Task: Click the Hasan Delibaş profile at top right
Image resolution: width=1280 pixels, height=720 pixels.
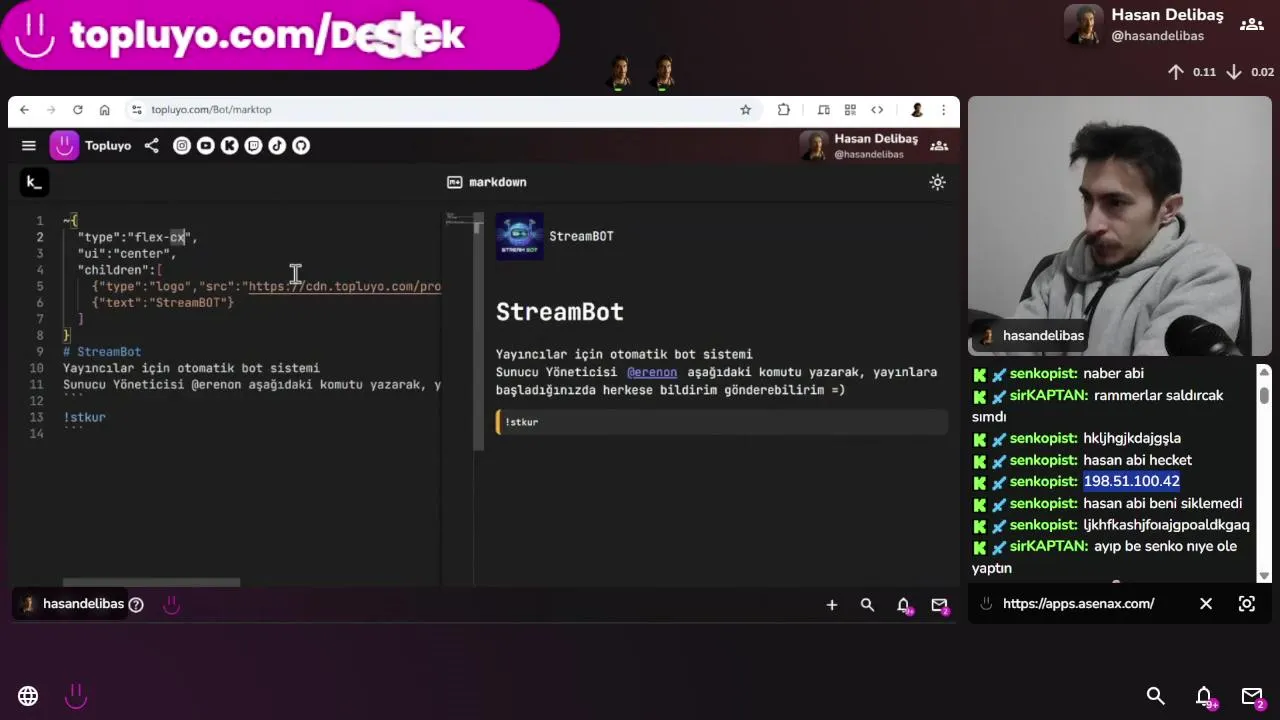Action: coord(1144,25)
